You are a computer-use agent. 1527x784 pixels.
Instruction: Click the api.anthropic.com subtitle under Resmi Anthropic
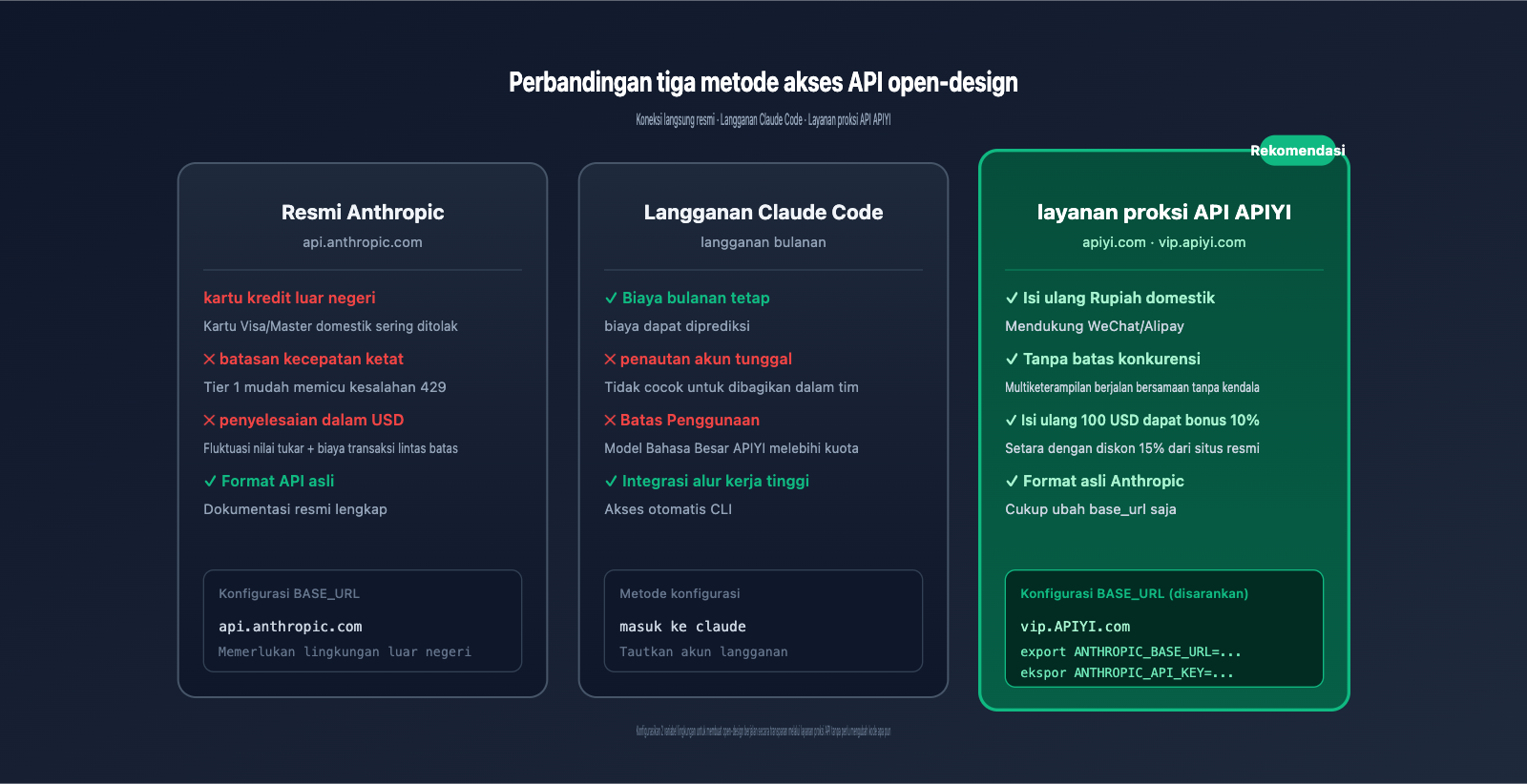click(x=363, y=242)
